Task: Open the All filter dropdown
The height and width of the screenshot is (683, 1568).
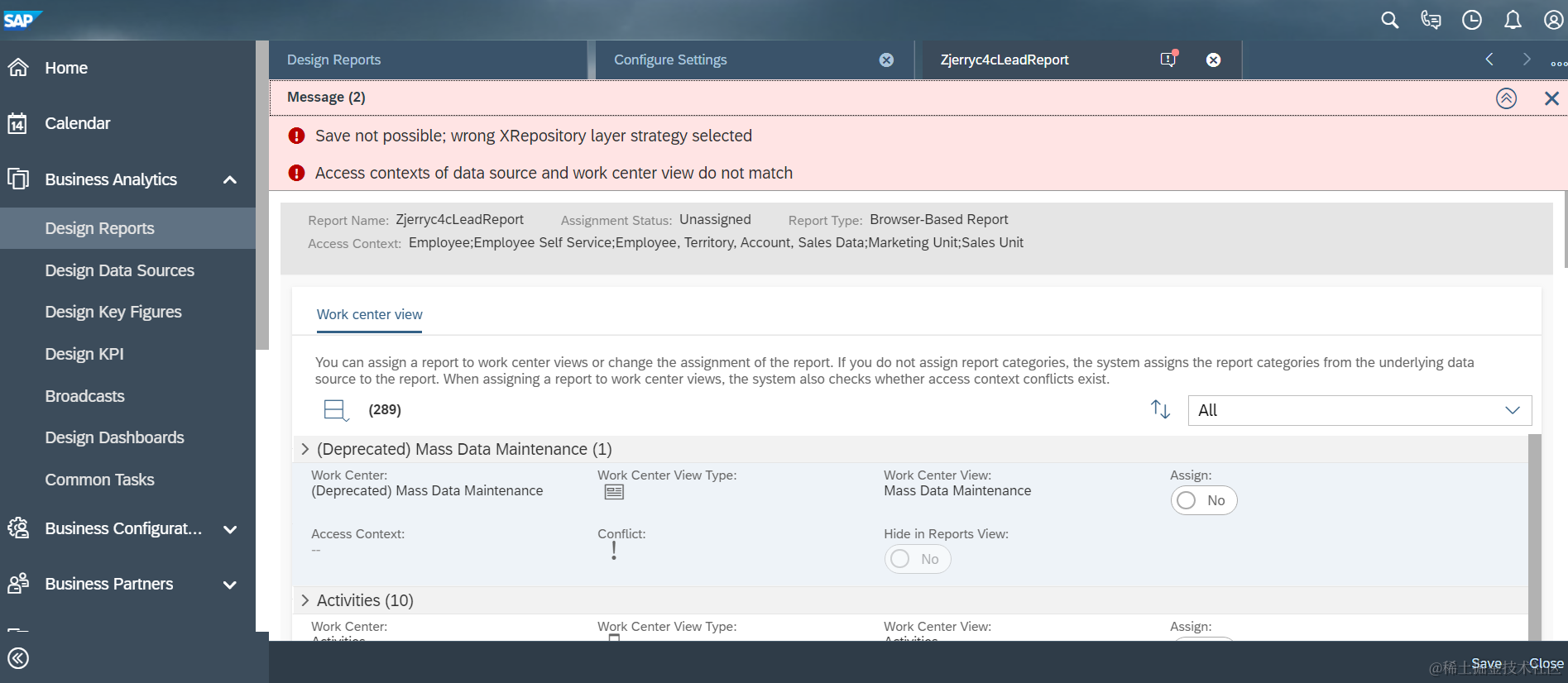Action: (1359, 410)
